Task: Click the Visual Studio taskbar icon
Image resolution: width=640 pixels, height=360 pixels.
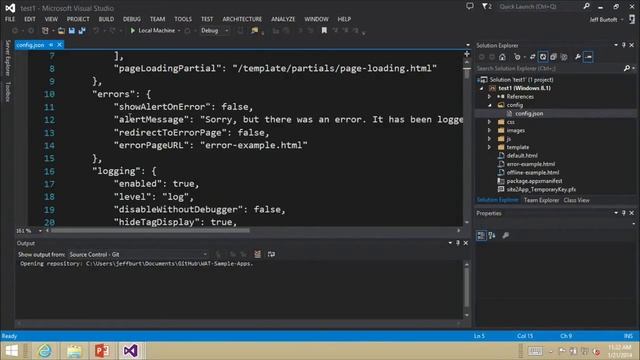Action: pyautogui.click(x=130, y=351)
